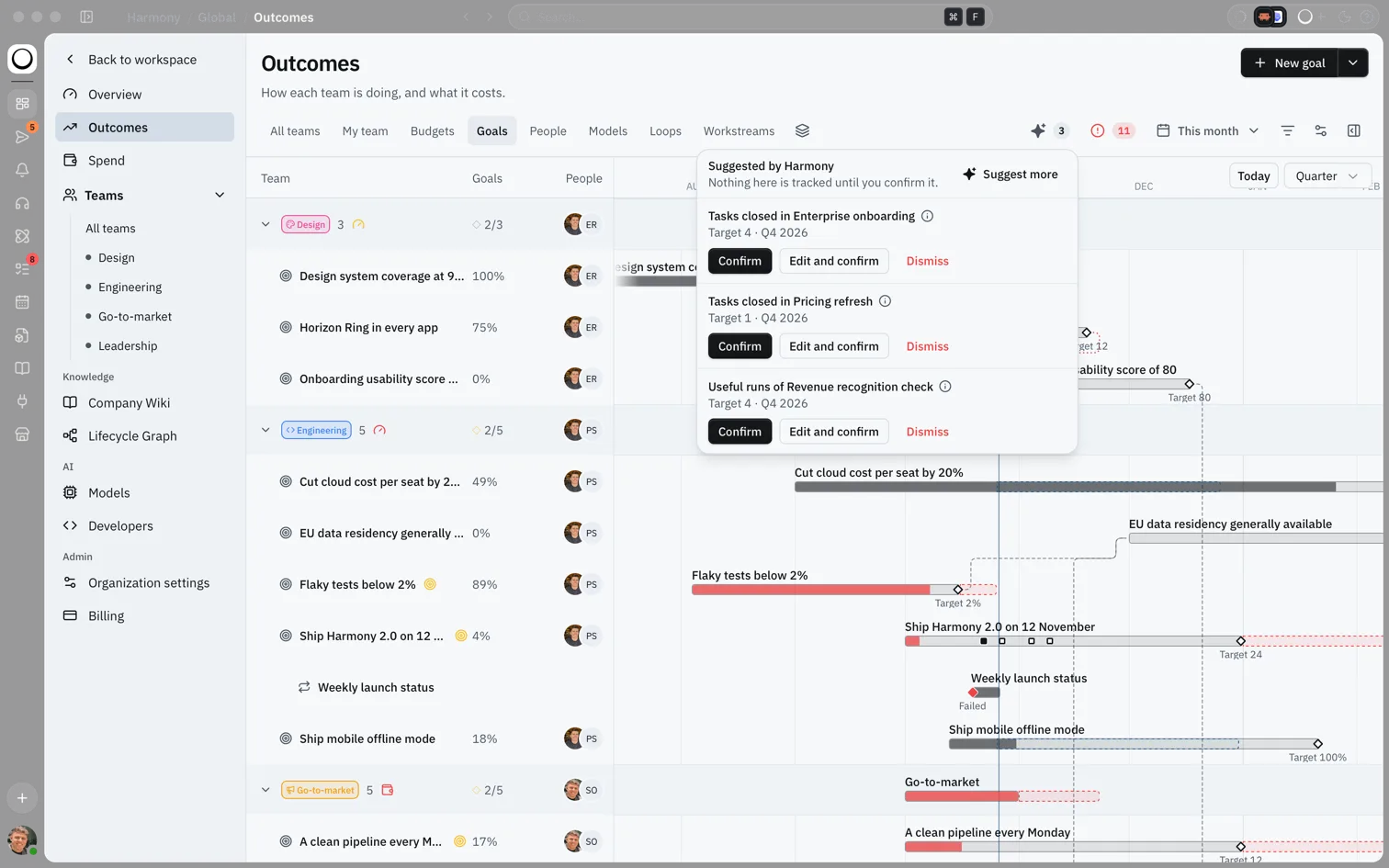Viewport: 1389px width, 868px height.
Task: Open the red alerts indicator showing 11
Action: point(1112,130)
